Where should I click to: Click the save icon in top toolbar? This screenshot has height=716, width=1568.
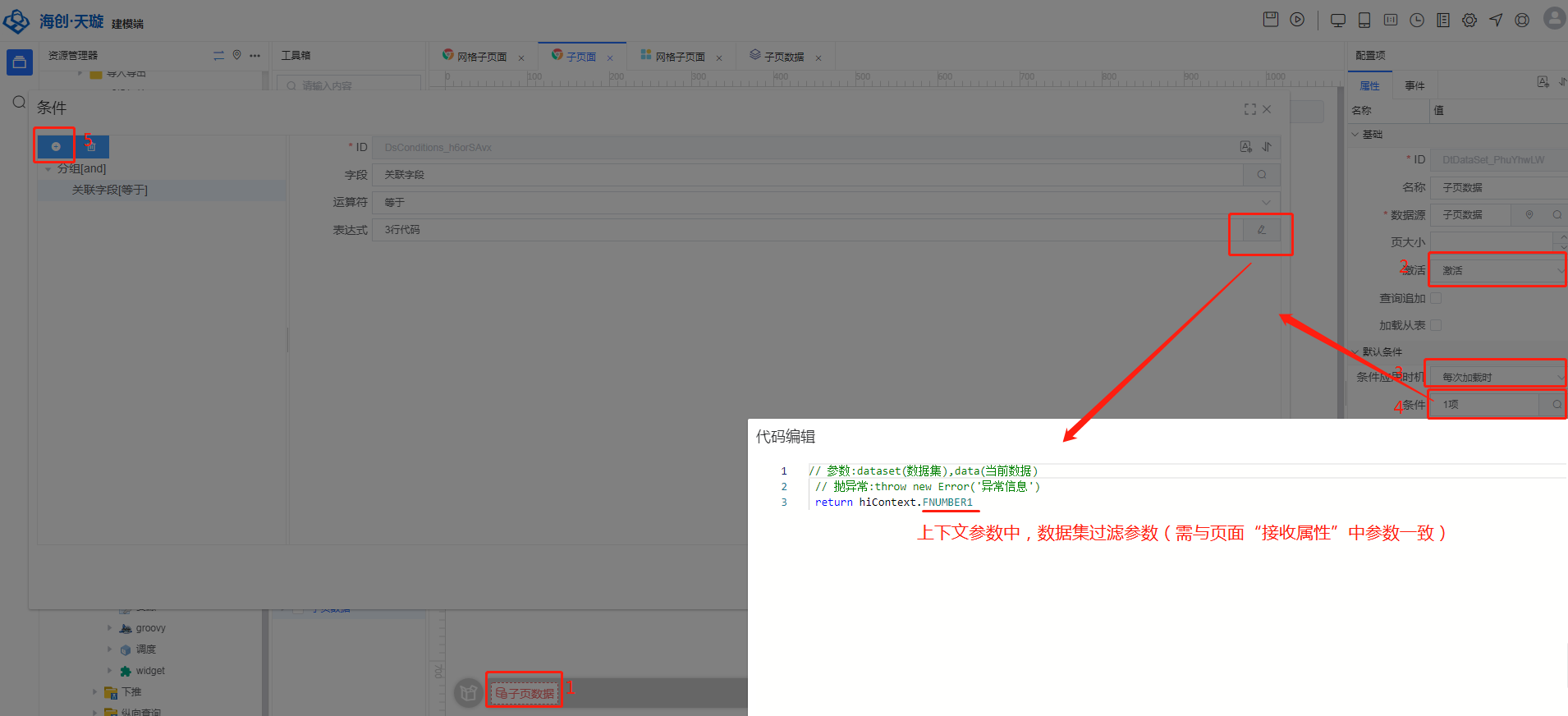click(1270, 20)
